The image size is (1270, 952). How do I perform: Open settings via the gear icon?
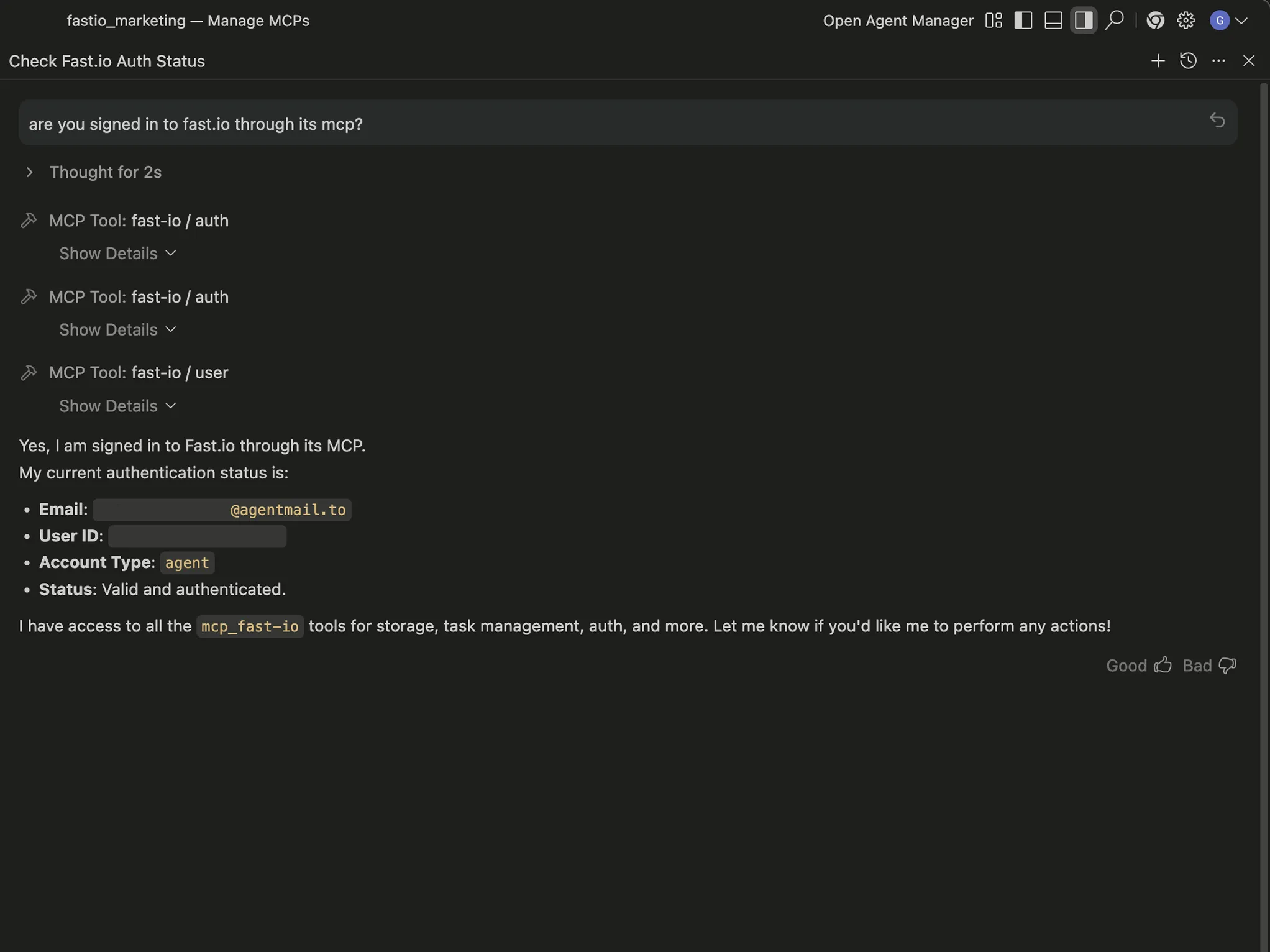(1185, 21)
